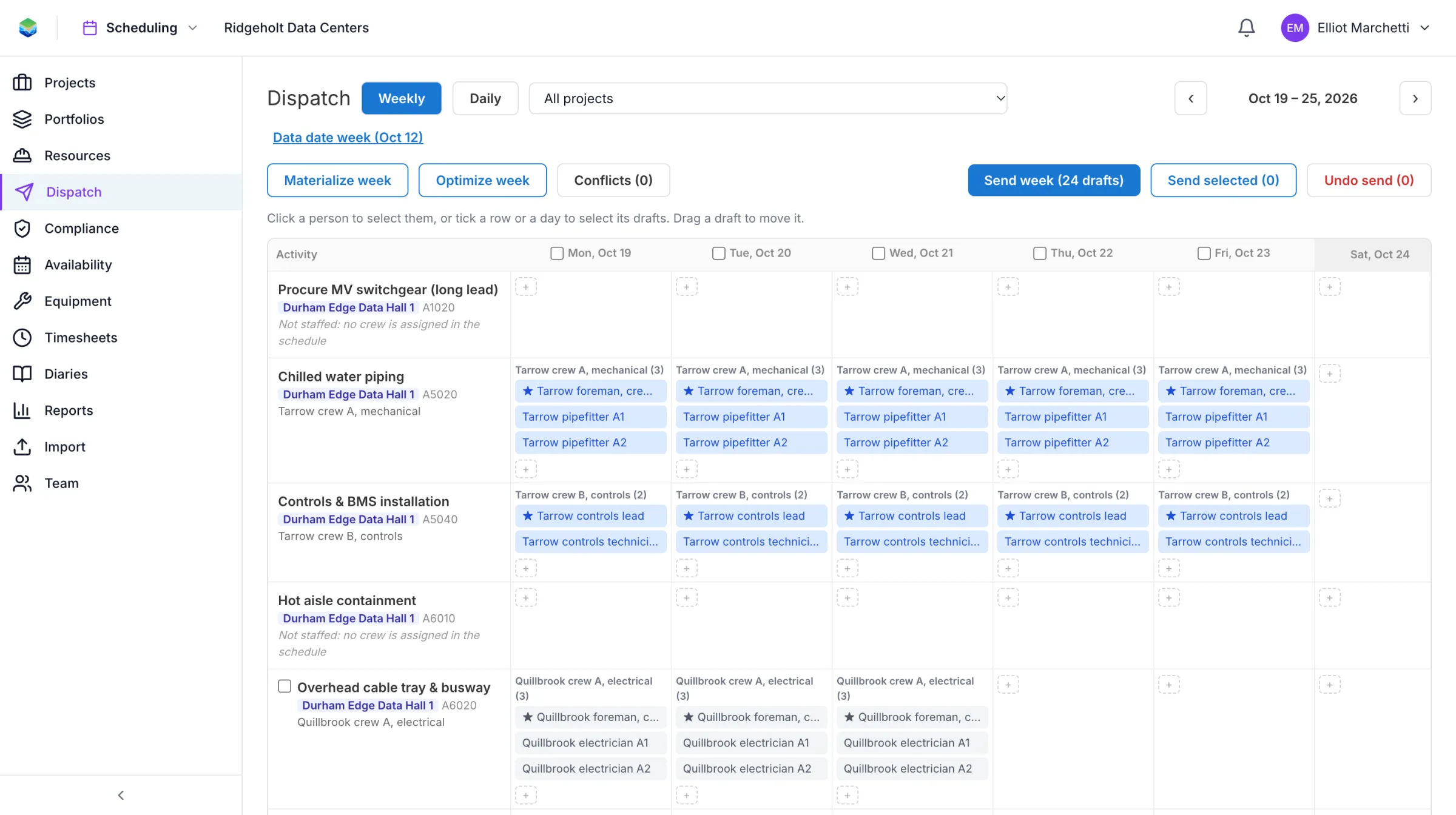Go to Resources in sidebar
Screen dimensions: 1456x815
point(121,155)
